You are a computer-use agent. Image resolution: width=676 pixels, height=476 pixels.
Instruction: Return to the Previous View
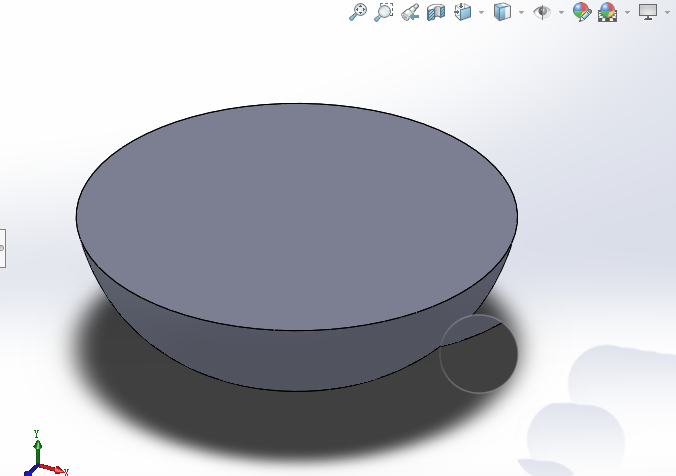pos(410,12)
